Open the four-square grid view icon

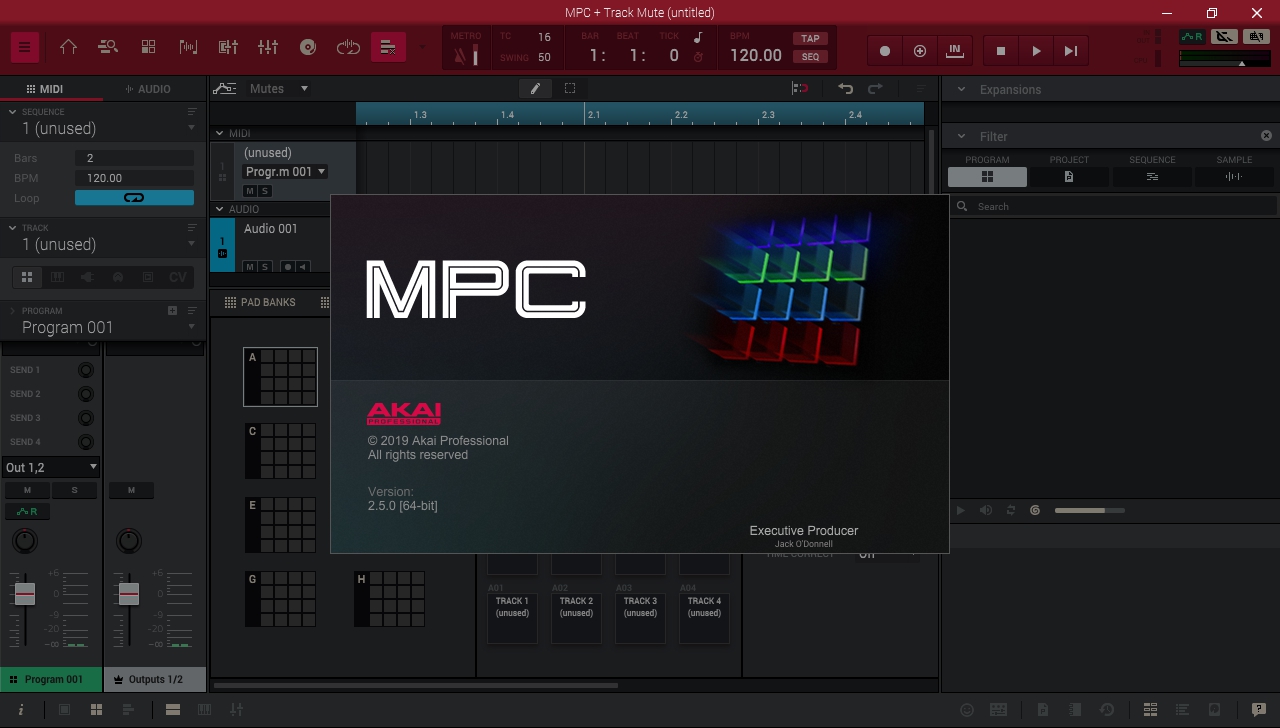click(148, 47)
